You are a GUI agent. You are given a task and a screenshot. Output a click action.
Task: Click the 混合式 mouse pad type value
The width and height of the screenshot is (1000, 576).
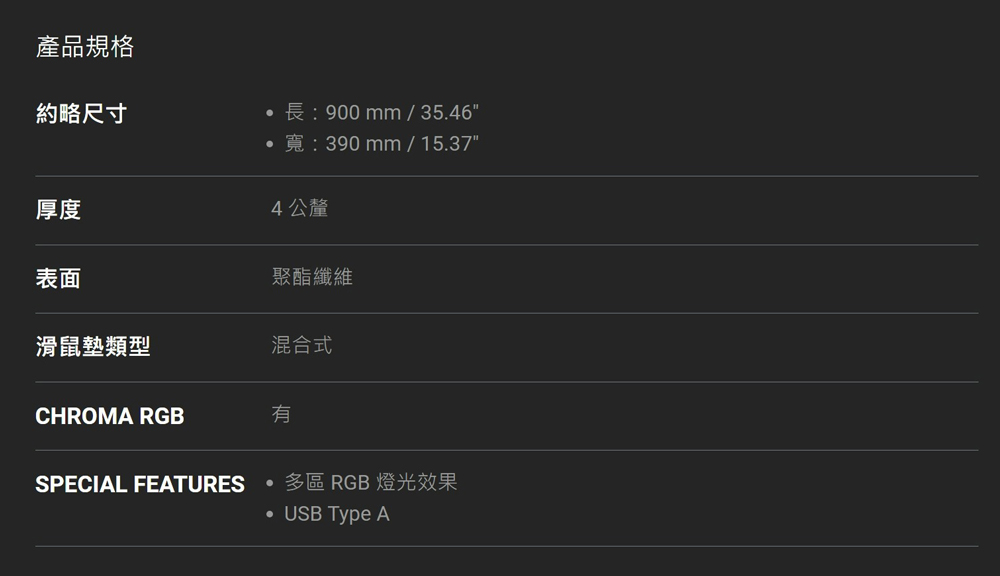click(301, 346)
